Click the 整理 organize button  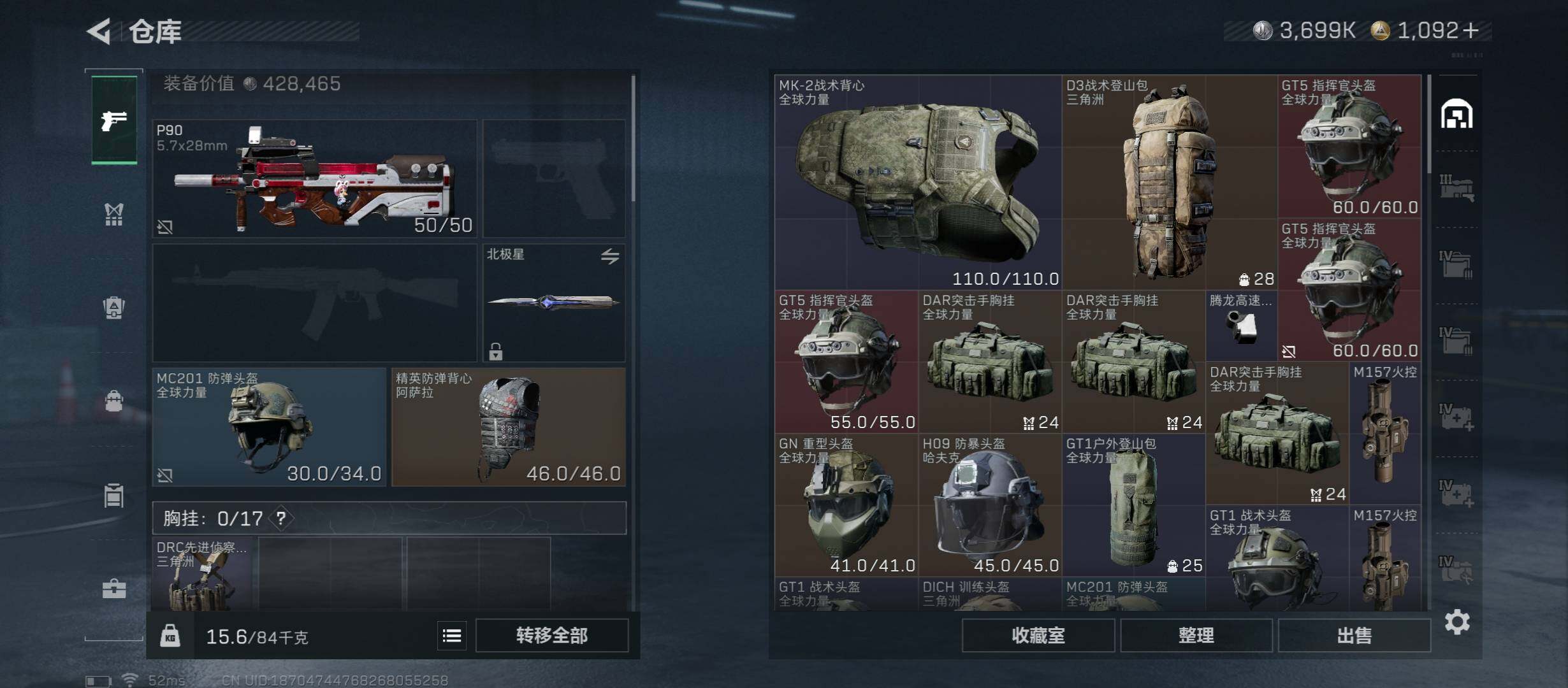[1196, 636]
